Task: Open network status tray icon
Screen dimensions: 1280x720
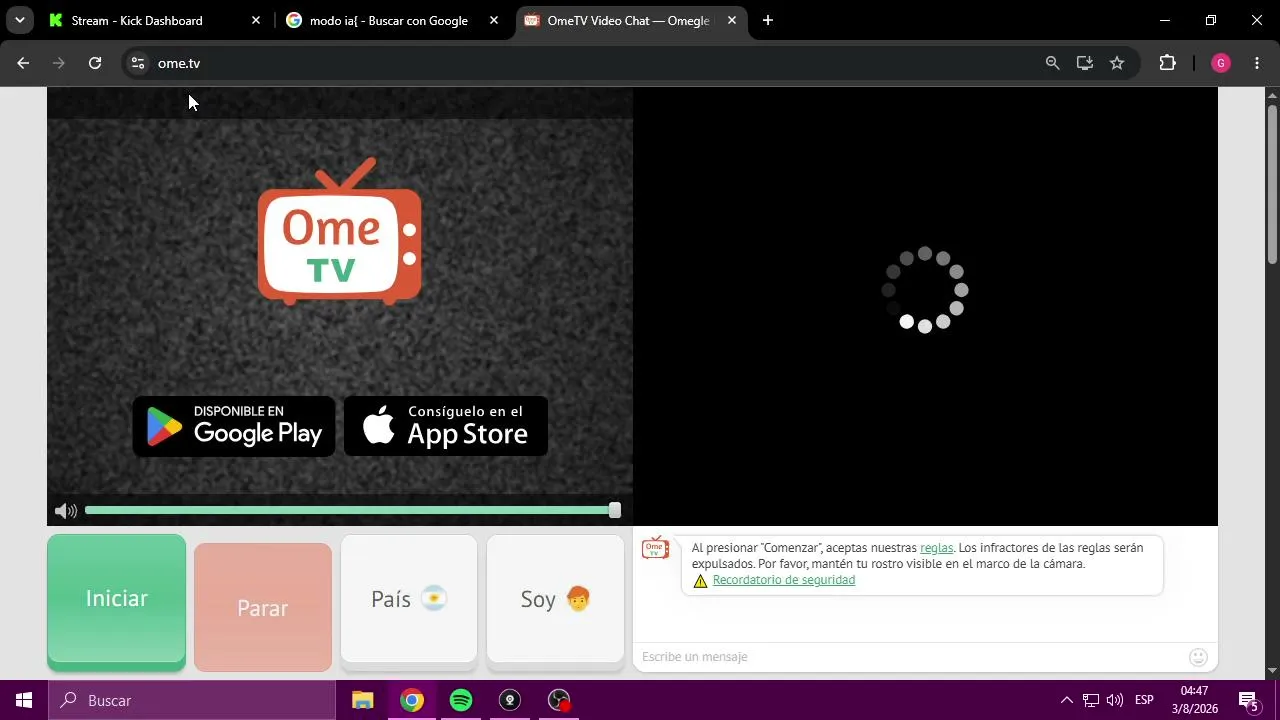Action: pyautogui.click(x=1091, y=700)
